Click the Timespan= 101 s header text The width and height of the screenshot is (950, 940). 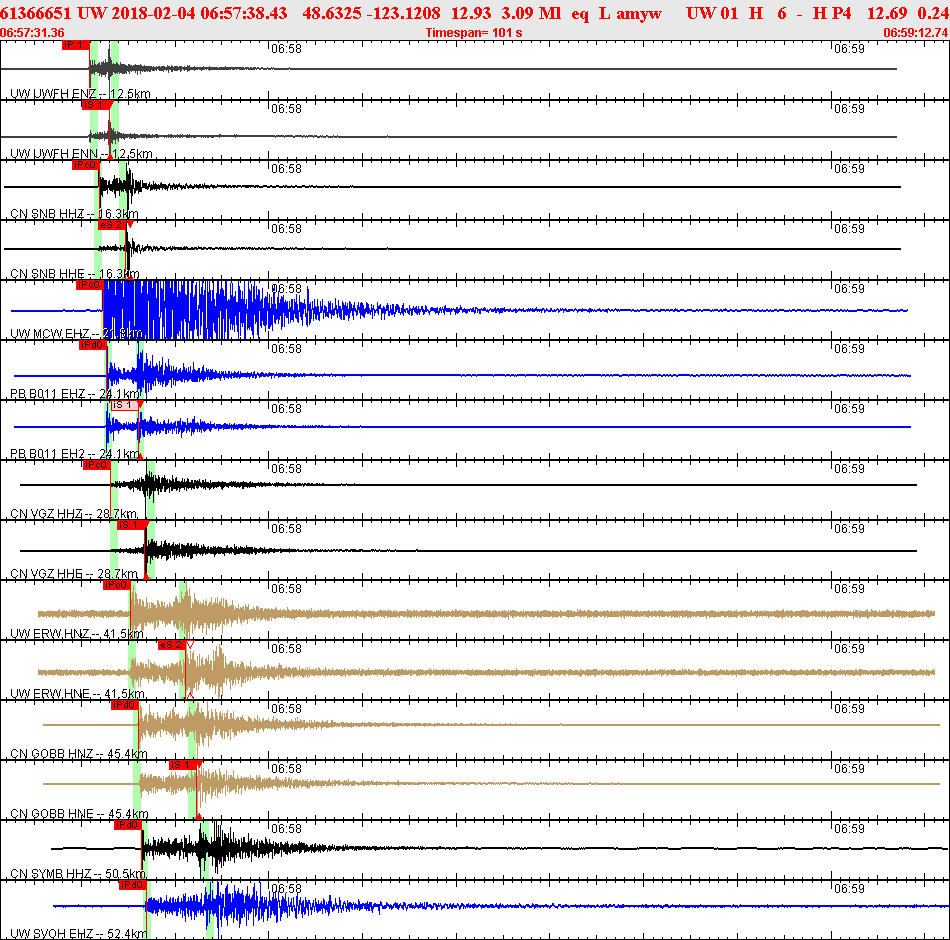pyautogui.click(x=474, y=33)
